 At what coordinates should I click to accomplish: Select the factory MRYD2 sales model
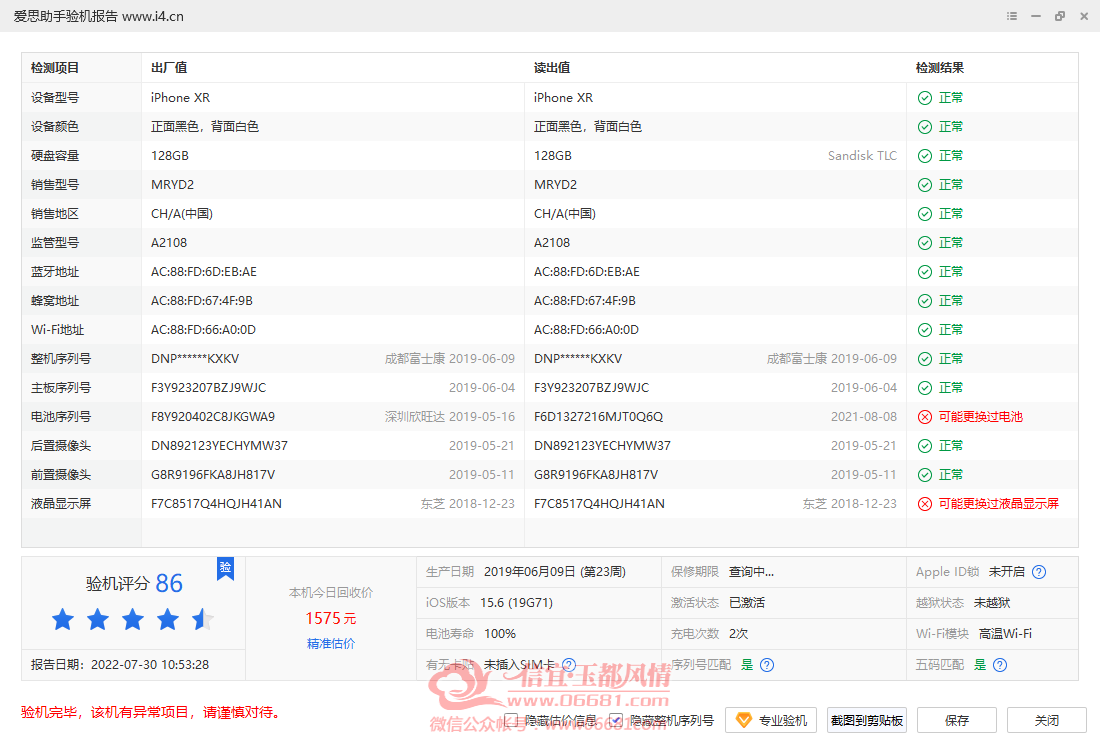[x=172, y=185]
